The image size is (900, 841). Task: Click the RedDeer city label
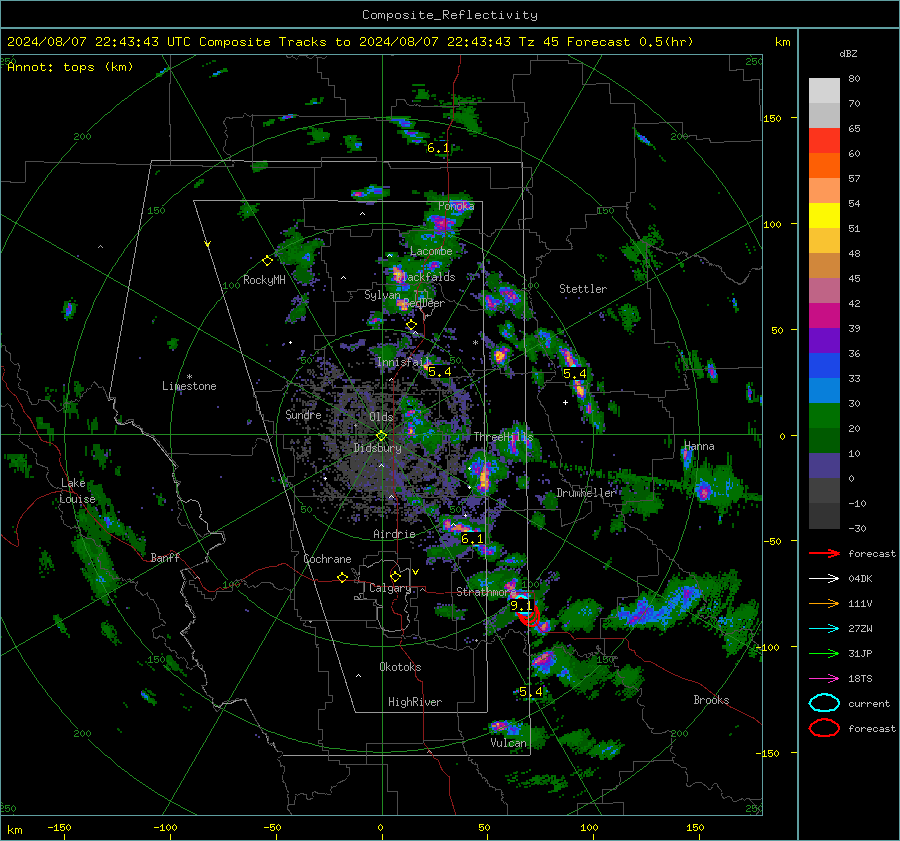pyautogui.click(x=424, y=303)
